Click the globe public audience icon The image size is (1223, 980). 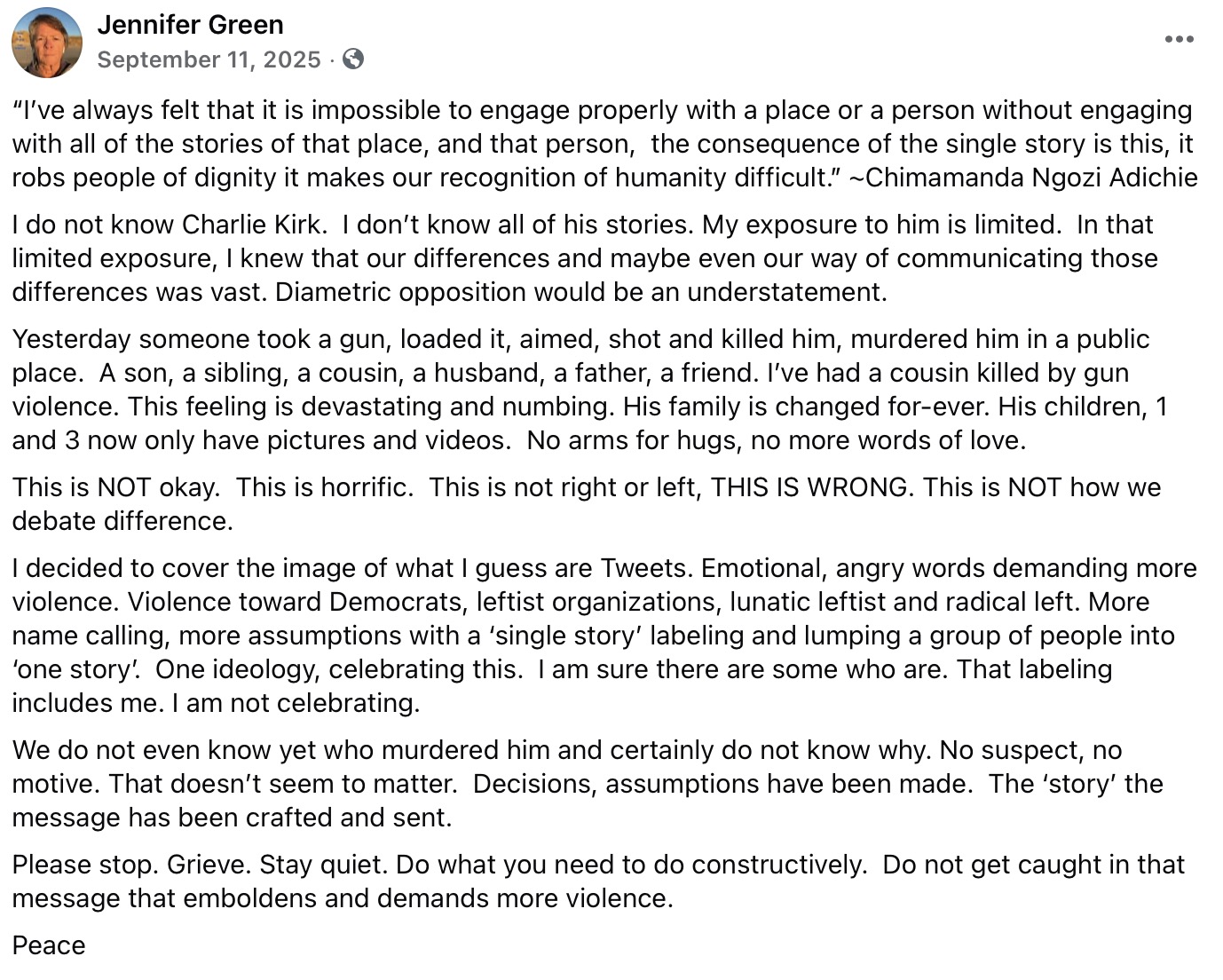pyautogui.click(x=353, y=59)
